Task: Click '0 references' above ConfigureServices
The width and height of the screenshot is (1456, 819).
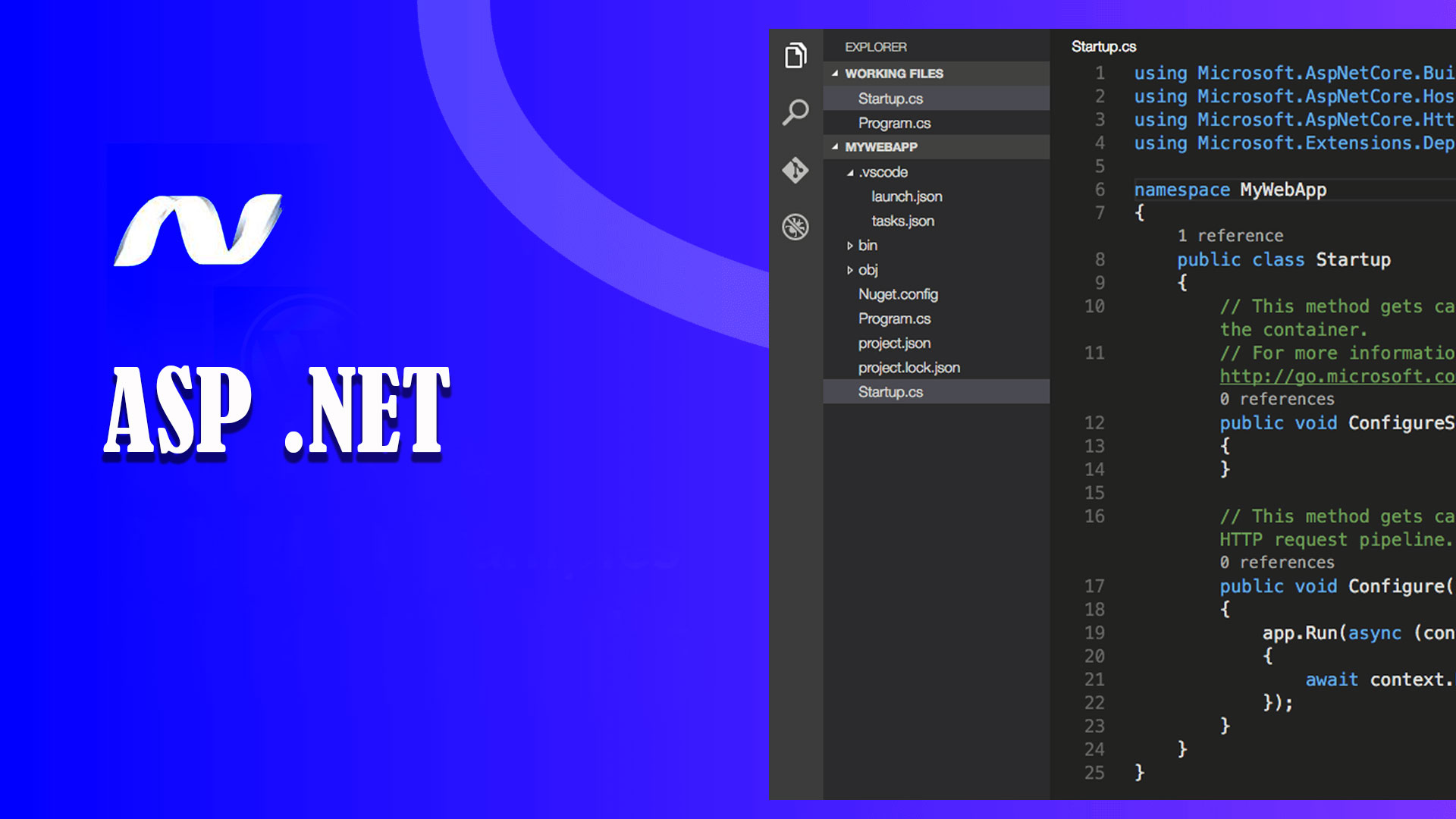Action: point(1276,399)
